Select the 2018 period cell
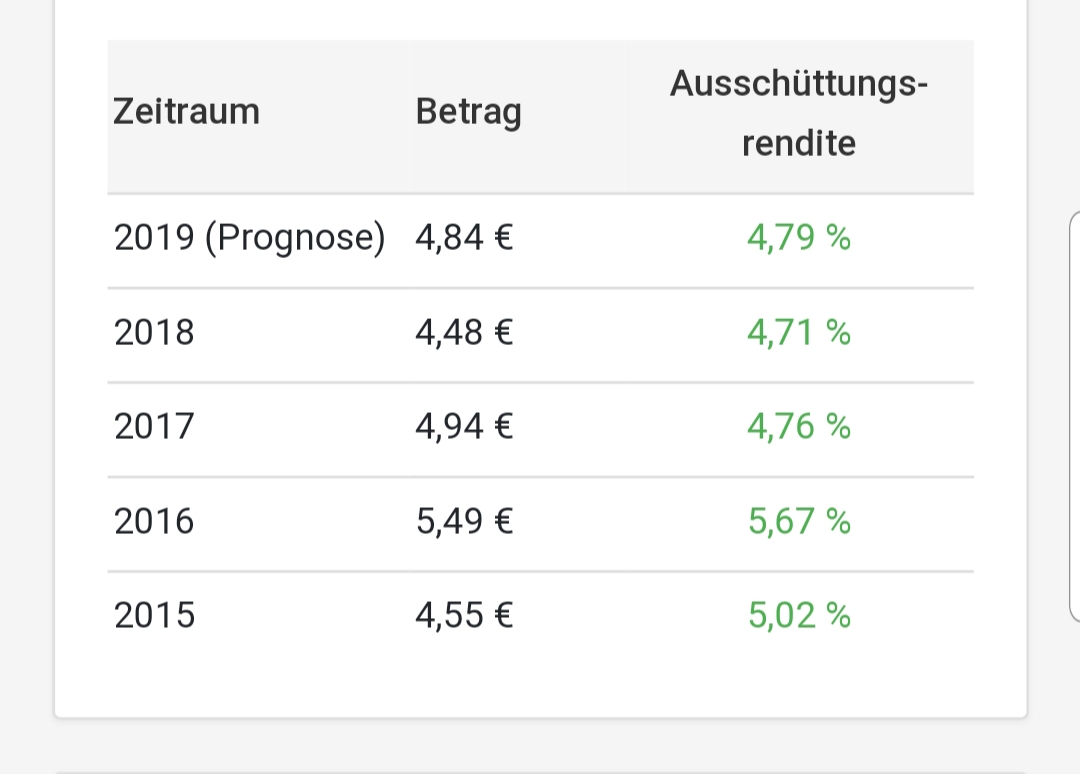The image size is (1080, 774). click(154, 332)
